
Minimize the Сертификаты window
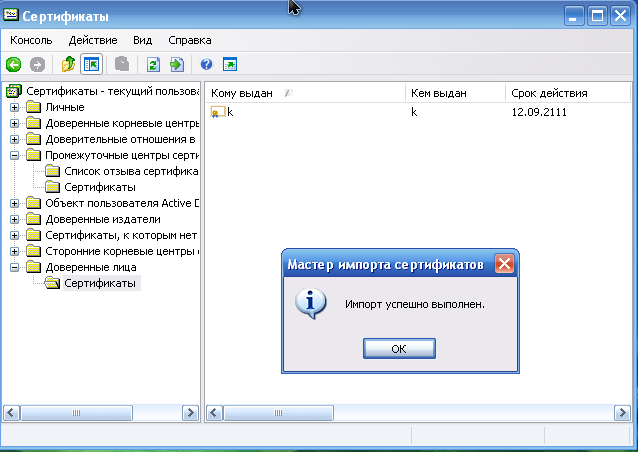(x=574, y=16)
